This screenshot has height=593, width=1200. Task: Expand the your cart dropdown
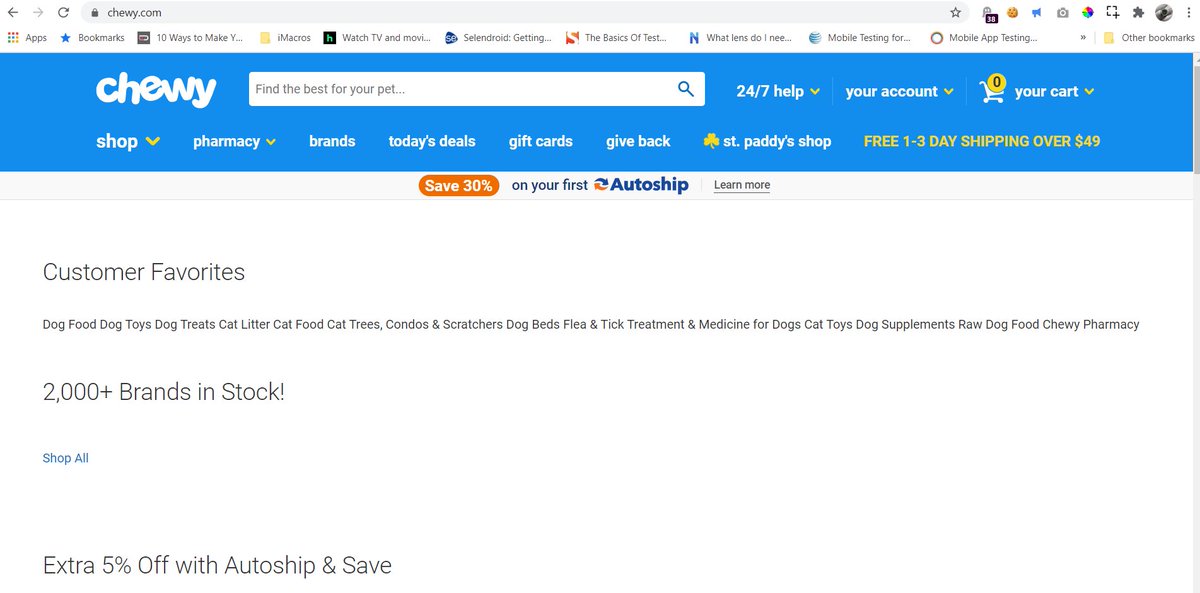(1054, 91)
